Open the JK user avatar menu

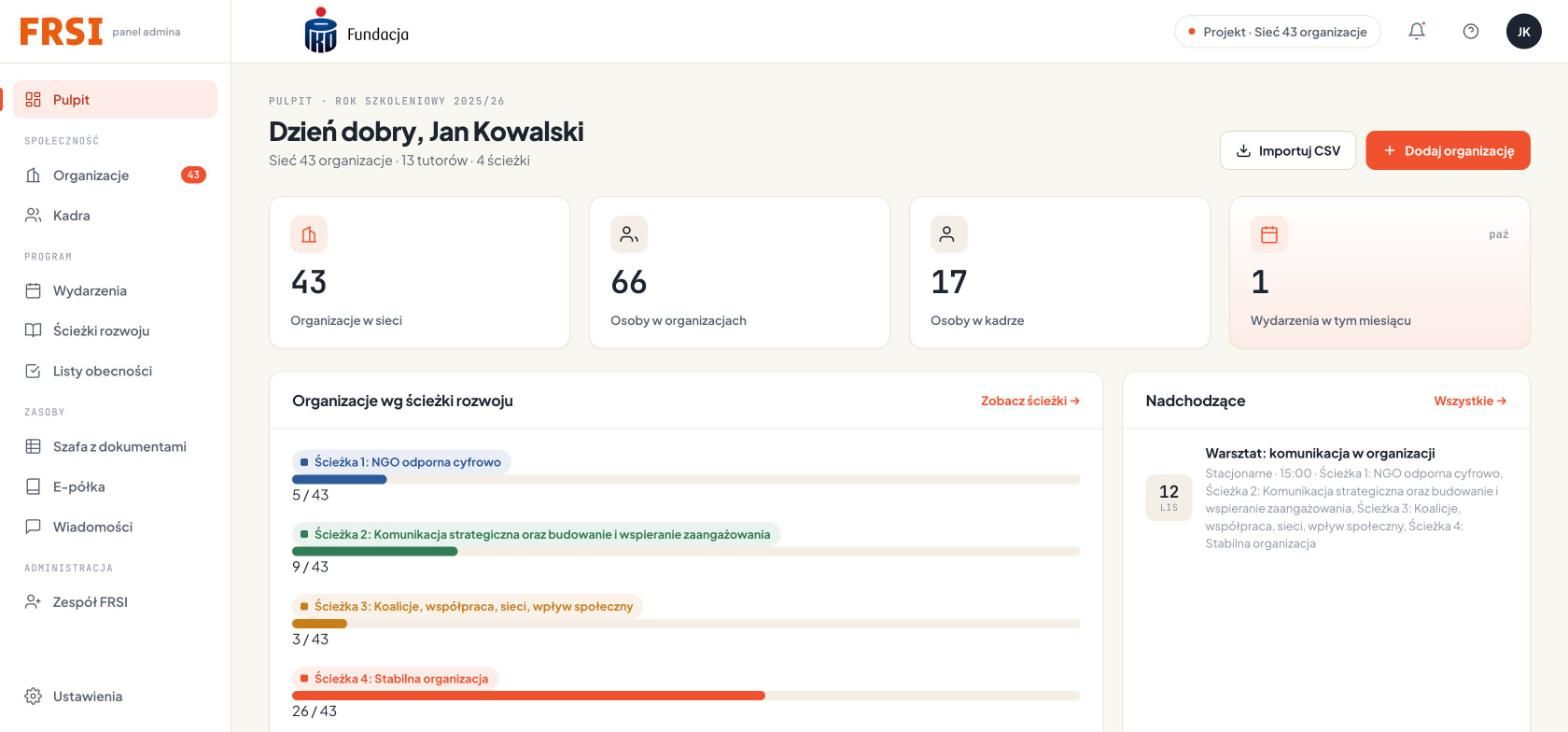point(1524,31)
